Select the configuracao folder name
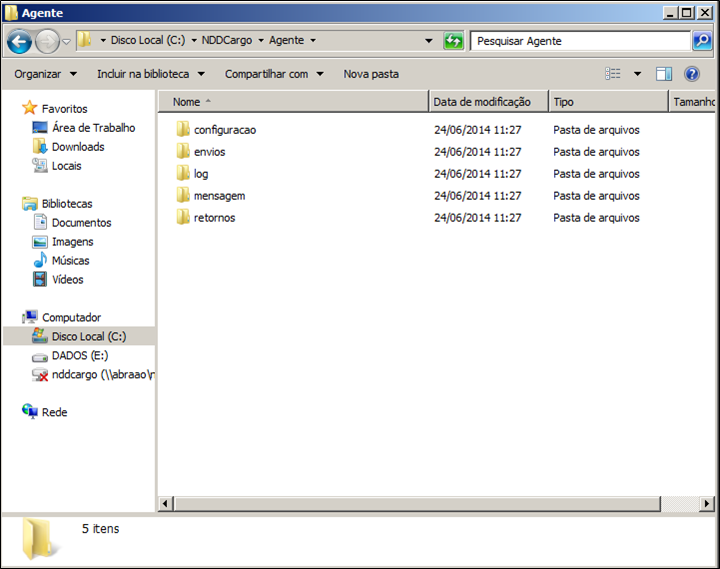 pyautogui.click(x=225, y=130)
